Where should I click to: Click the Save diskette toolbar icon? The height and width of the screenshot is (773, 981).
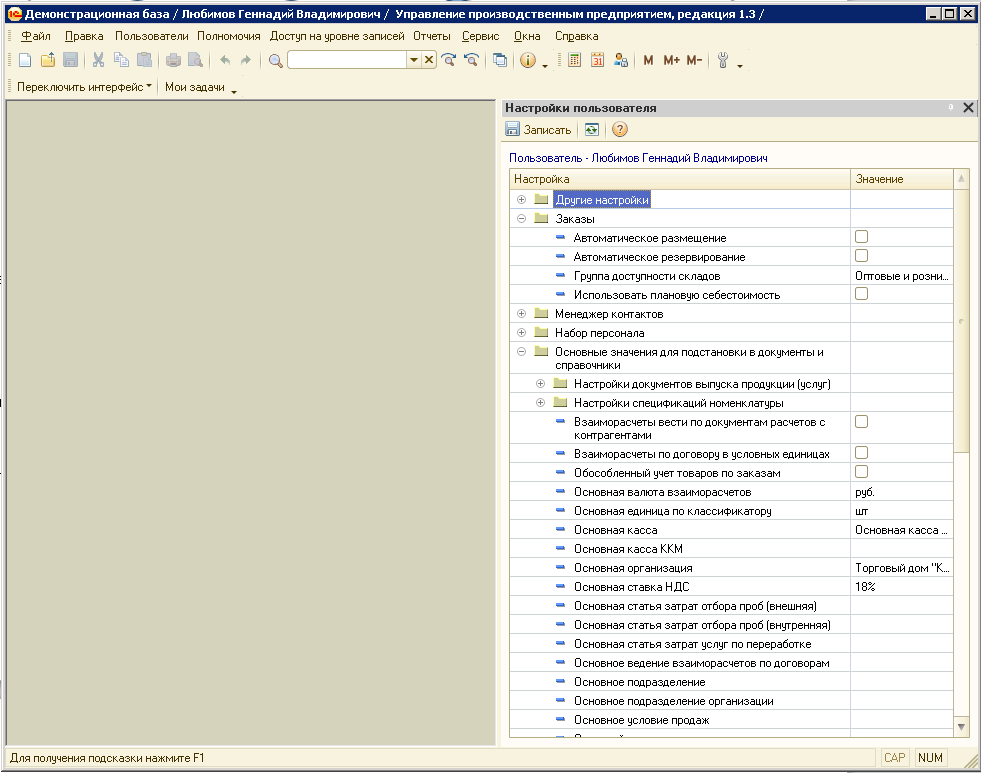71,60
